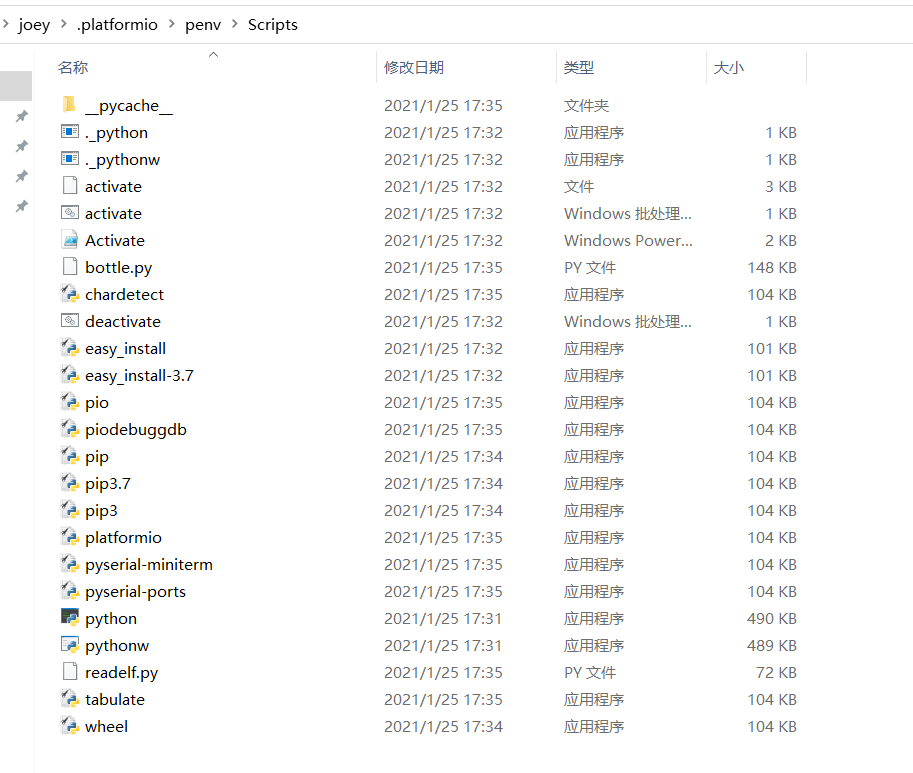Image resolution: width=913 pixels, height=773 pixels.
Task: Select the file name tabulate
Action: point(115,700)
